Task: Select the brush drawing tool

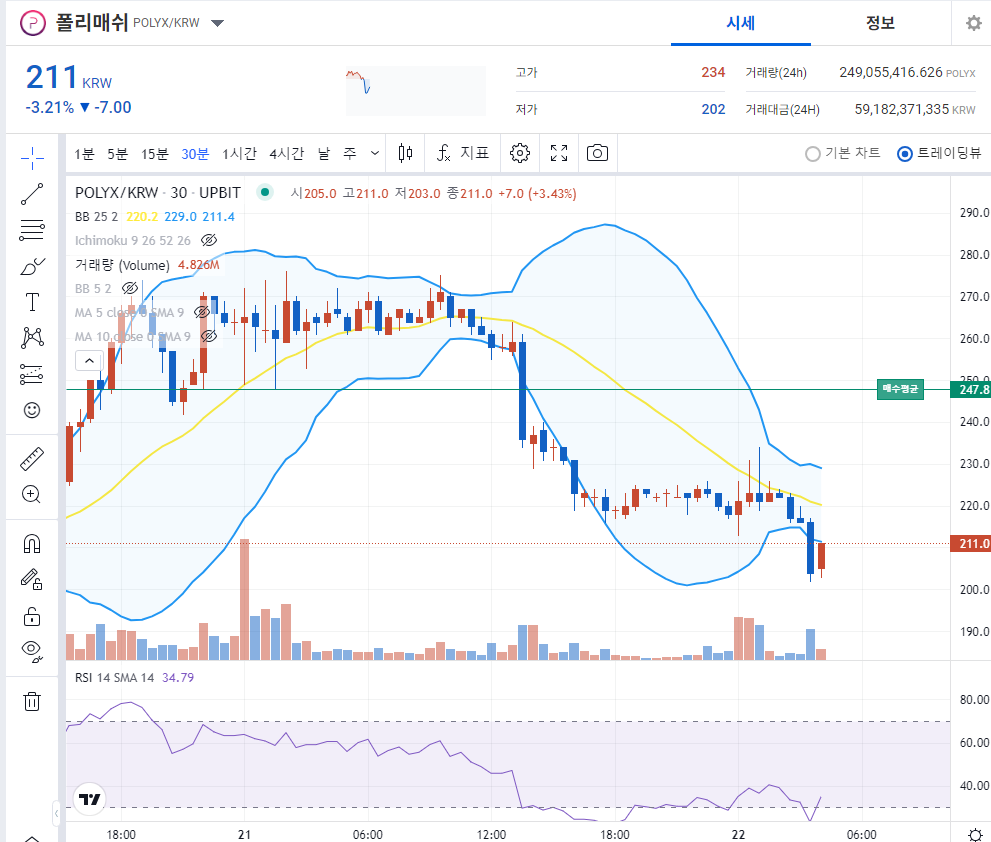Action: tap(32, 267)
